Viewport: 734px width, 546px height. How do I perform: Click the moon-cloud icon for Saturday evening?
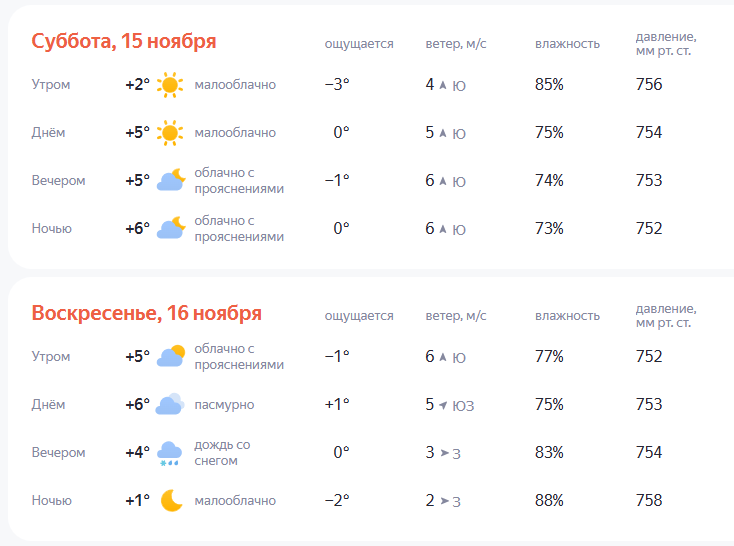[171, 180]
